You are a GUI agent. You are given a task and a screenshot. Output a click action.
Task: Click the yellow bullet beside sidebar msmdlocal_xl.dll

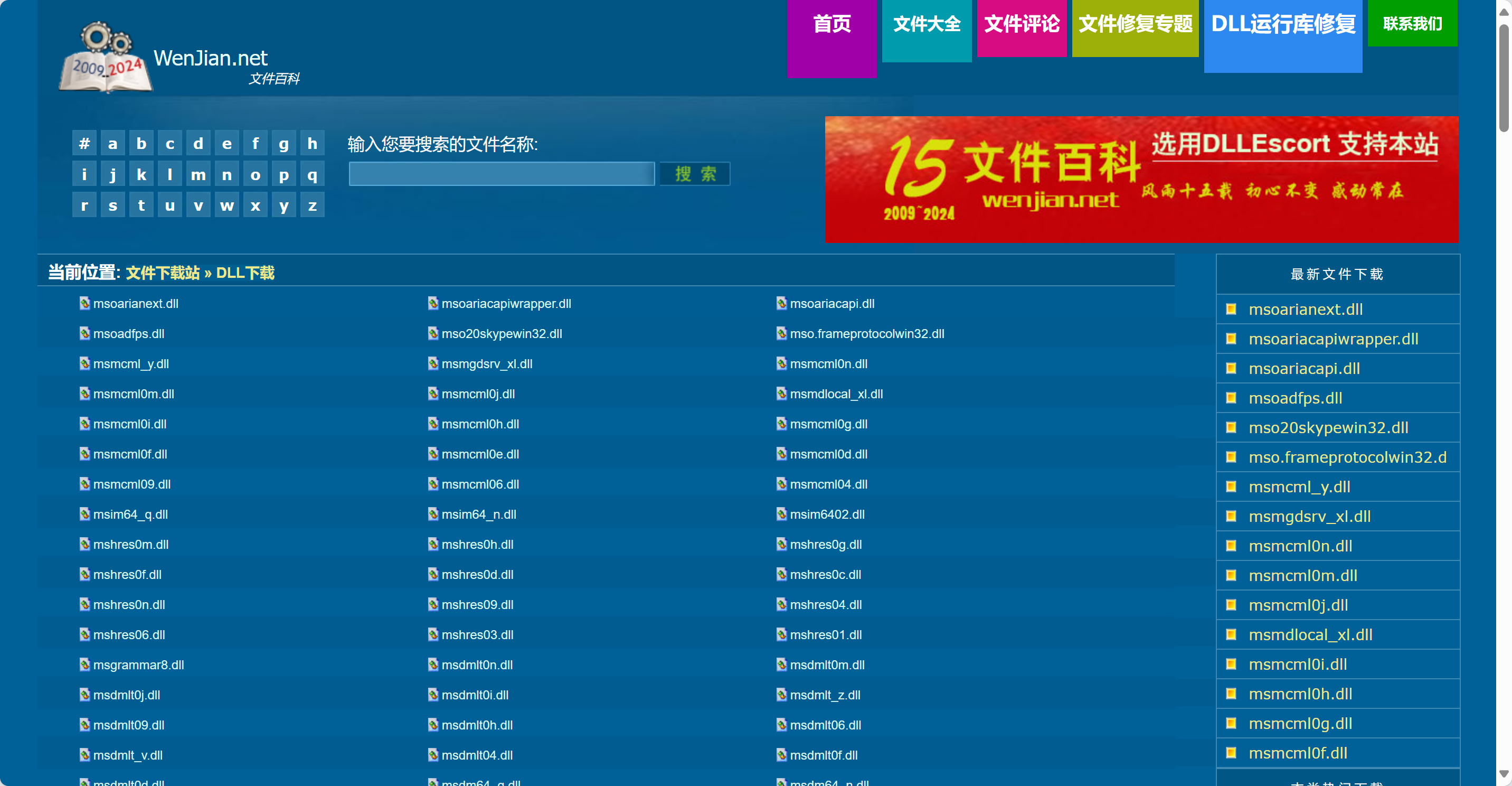pyautogui.click(x=1232, y=634)
